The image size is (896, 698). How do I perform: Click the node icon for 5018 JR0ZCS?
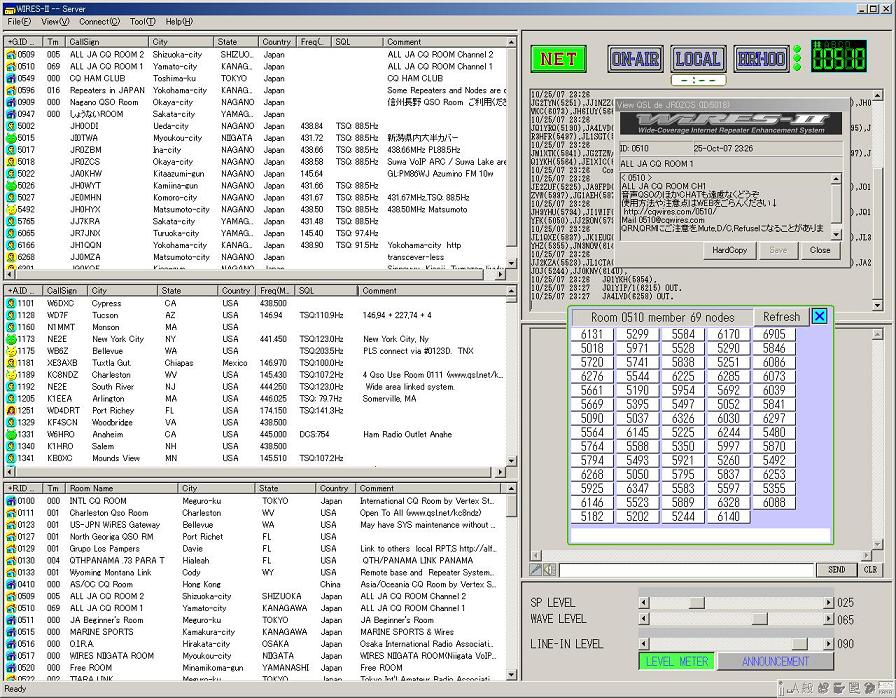[x=11, y=162]
